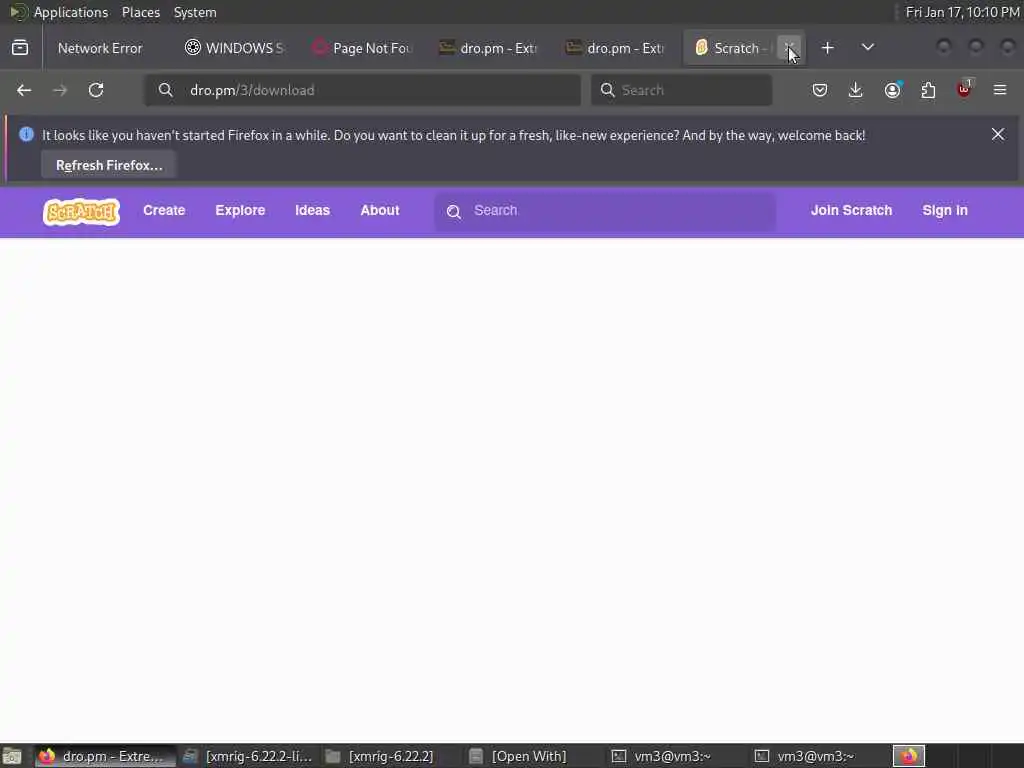Select the Scratch tab

(730, 48)
